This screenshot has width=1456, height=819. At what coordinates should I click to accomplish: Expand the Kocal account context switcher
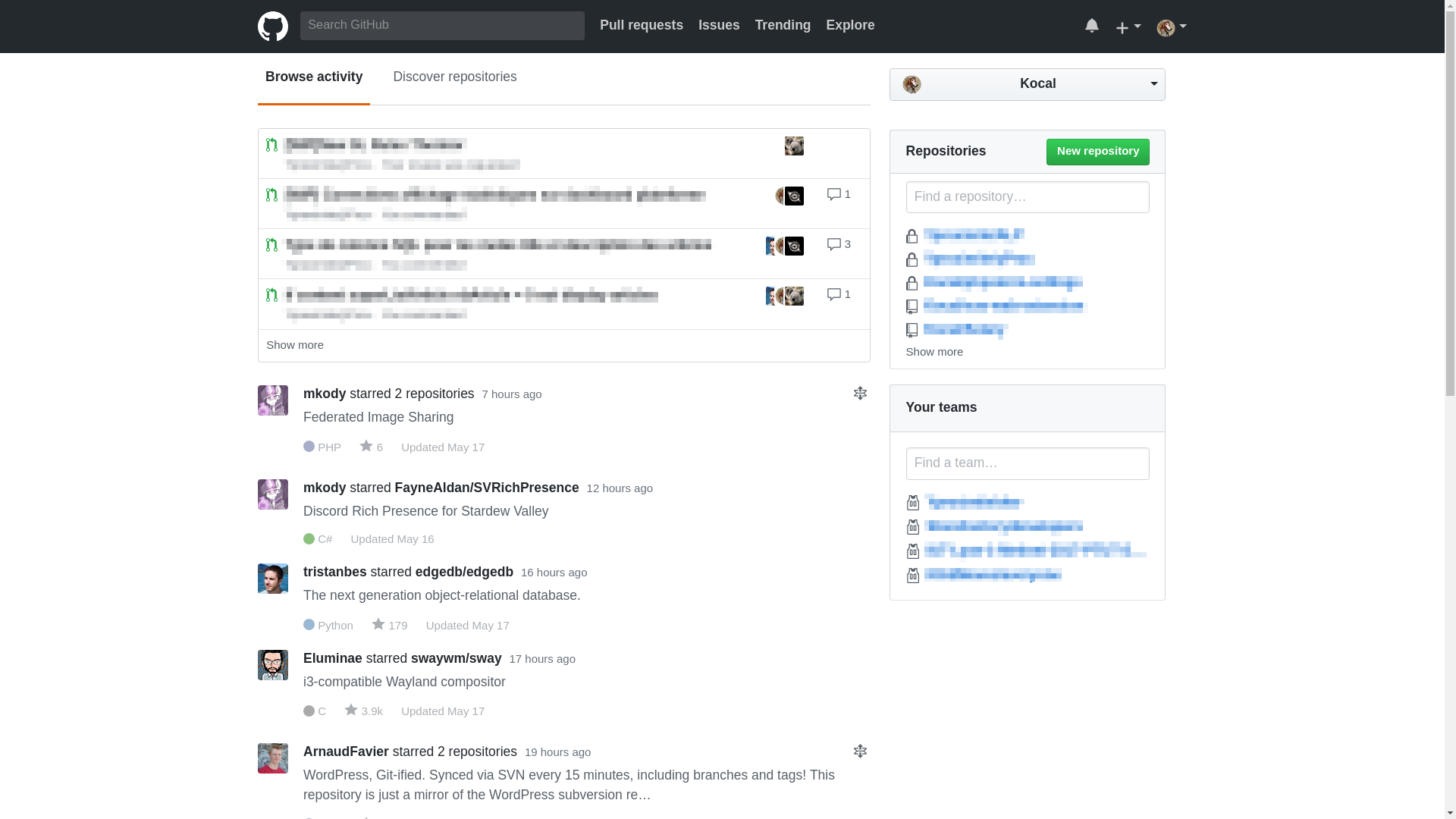click(1027, 84)
